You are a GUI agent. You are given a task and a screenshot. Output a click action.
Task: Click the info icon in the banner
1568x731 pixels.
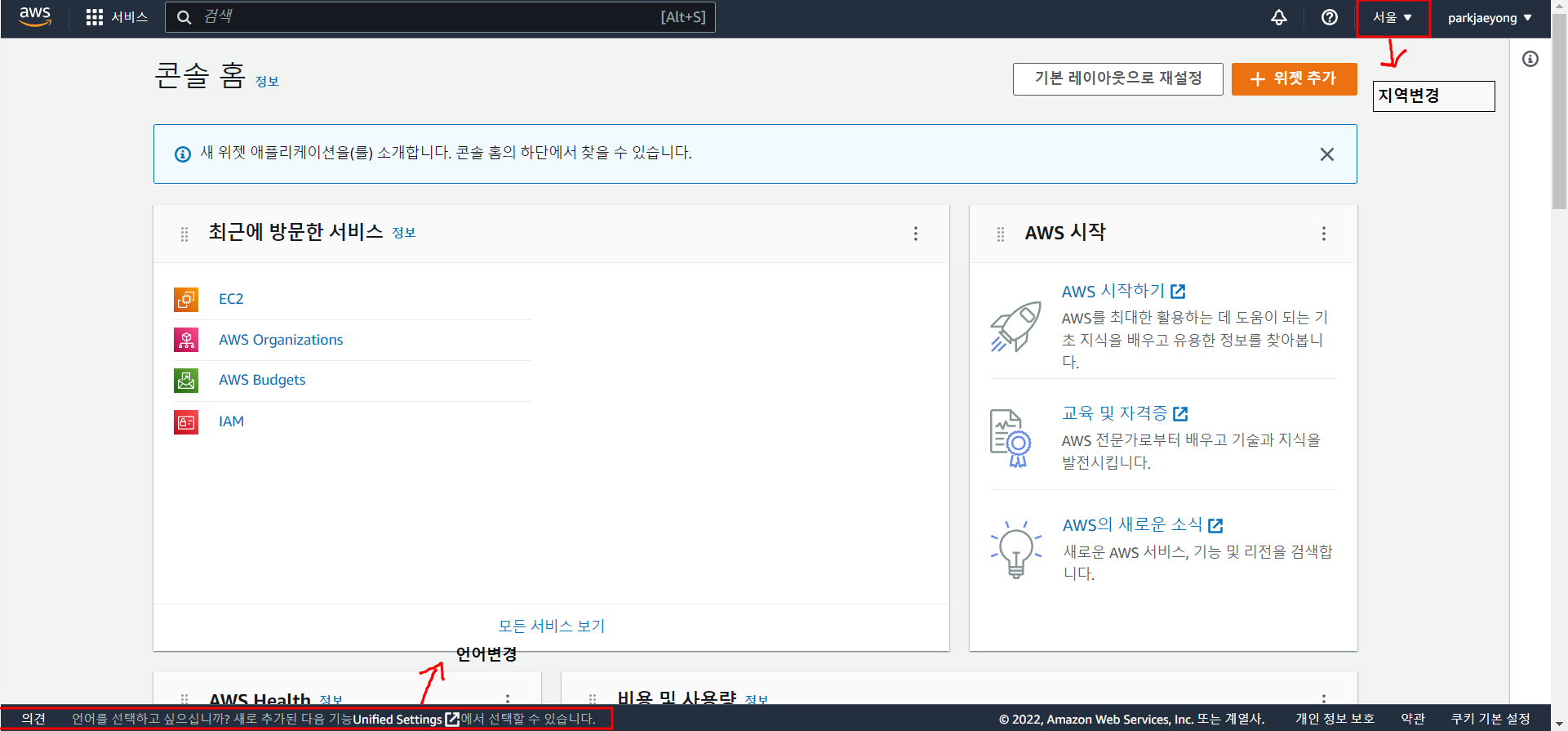pyautogui.click(x=183, y=154)
